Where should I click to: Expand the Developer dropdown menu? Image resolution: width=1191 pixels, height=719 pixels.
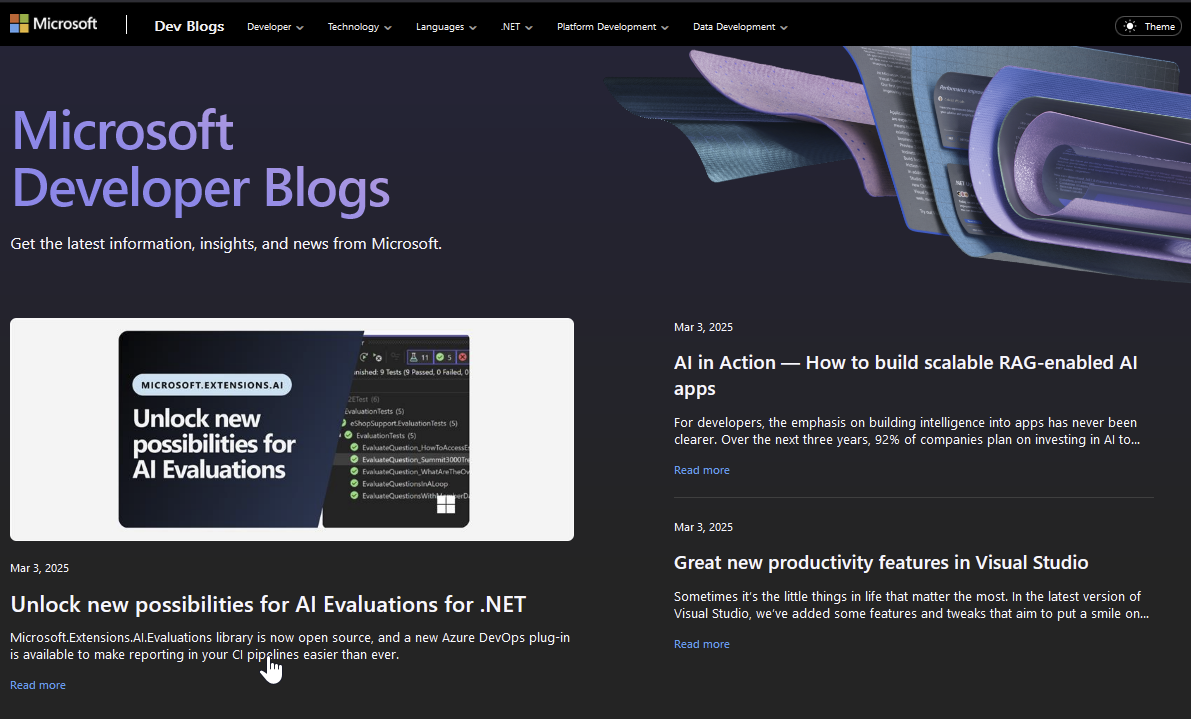point(275,27)
